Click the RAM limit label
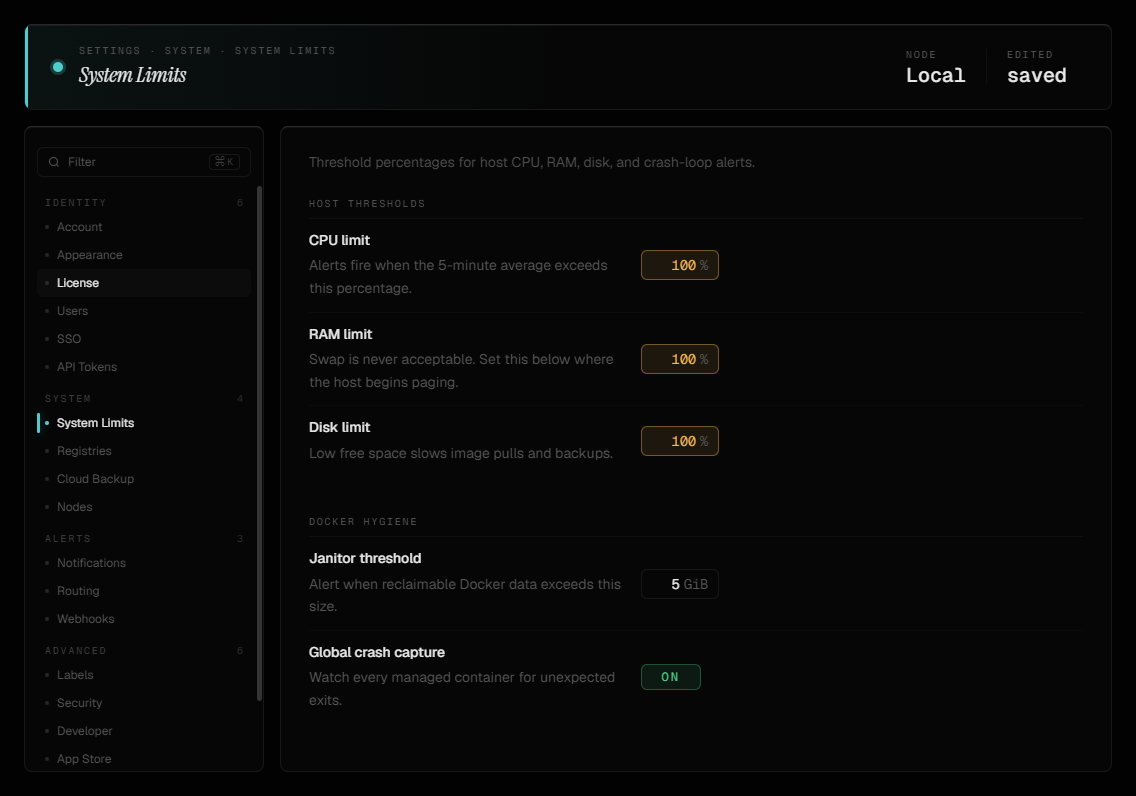The width and height of the screenshot is (1136, 796). [341, 335]
